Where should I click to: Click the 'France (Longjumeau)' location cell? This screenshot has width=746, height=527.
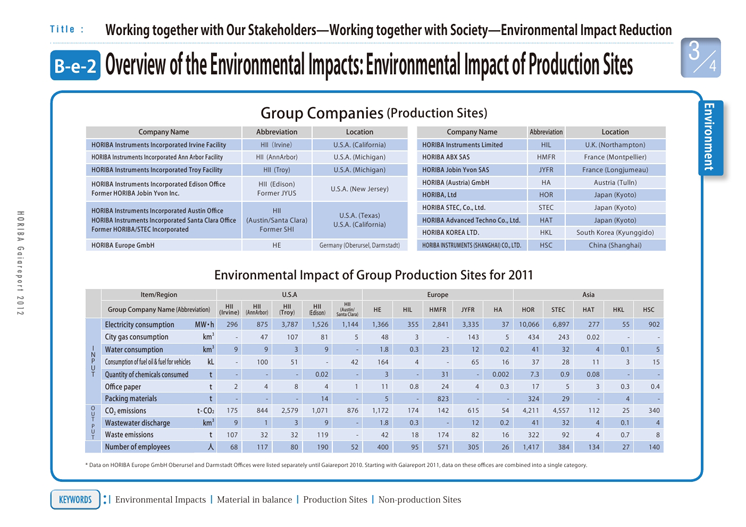[x=615, y=170]
